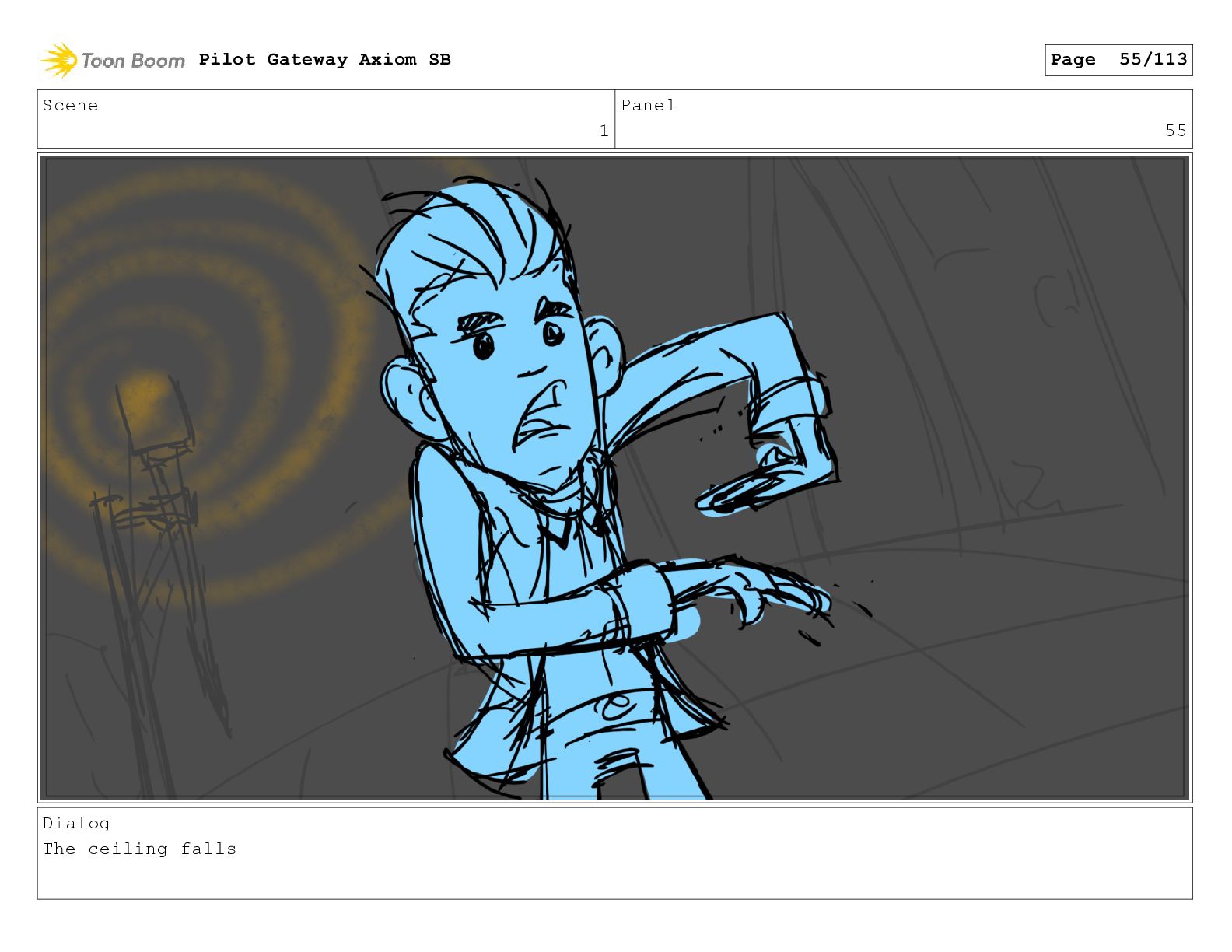Click the 'Dialog' label
Screen dimensions: 1232x952
tap(76, 823)
